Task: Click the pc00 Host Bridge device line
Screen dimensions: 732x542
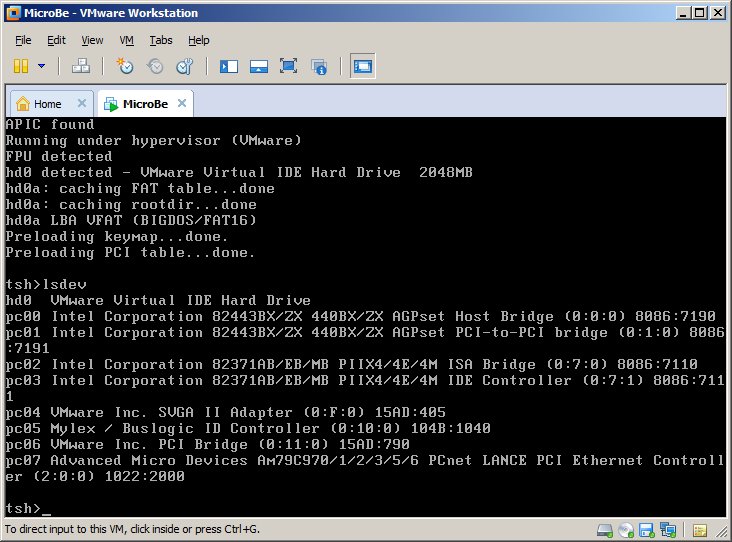Action: 360,316
